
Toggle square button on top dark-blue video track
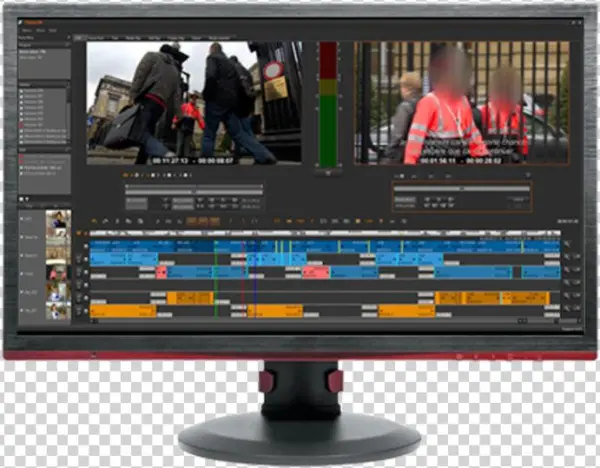point(86,246)
